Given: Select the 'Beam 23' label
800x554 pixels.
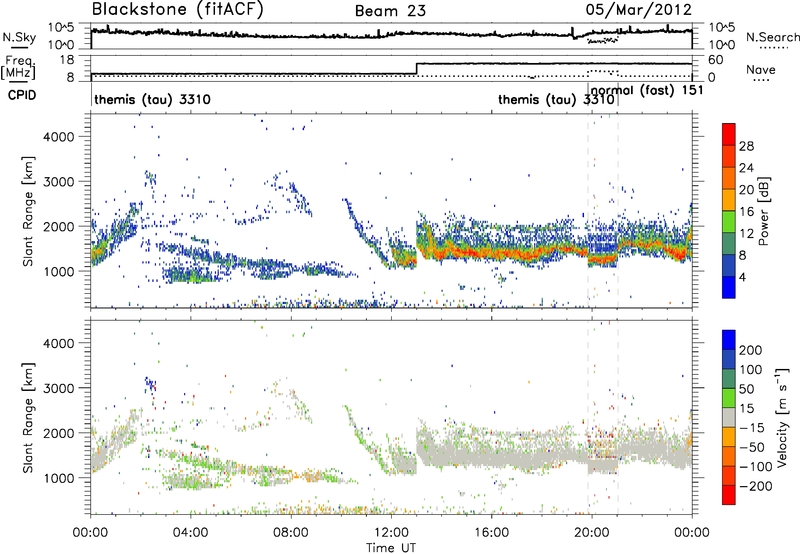Looking at the screenshot, I should (x=390, y=11).
